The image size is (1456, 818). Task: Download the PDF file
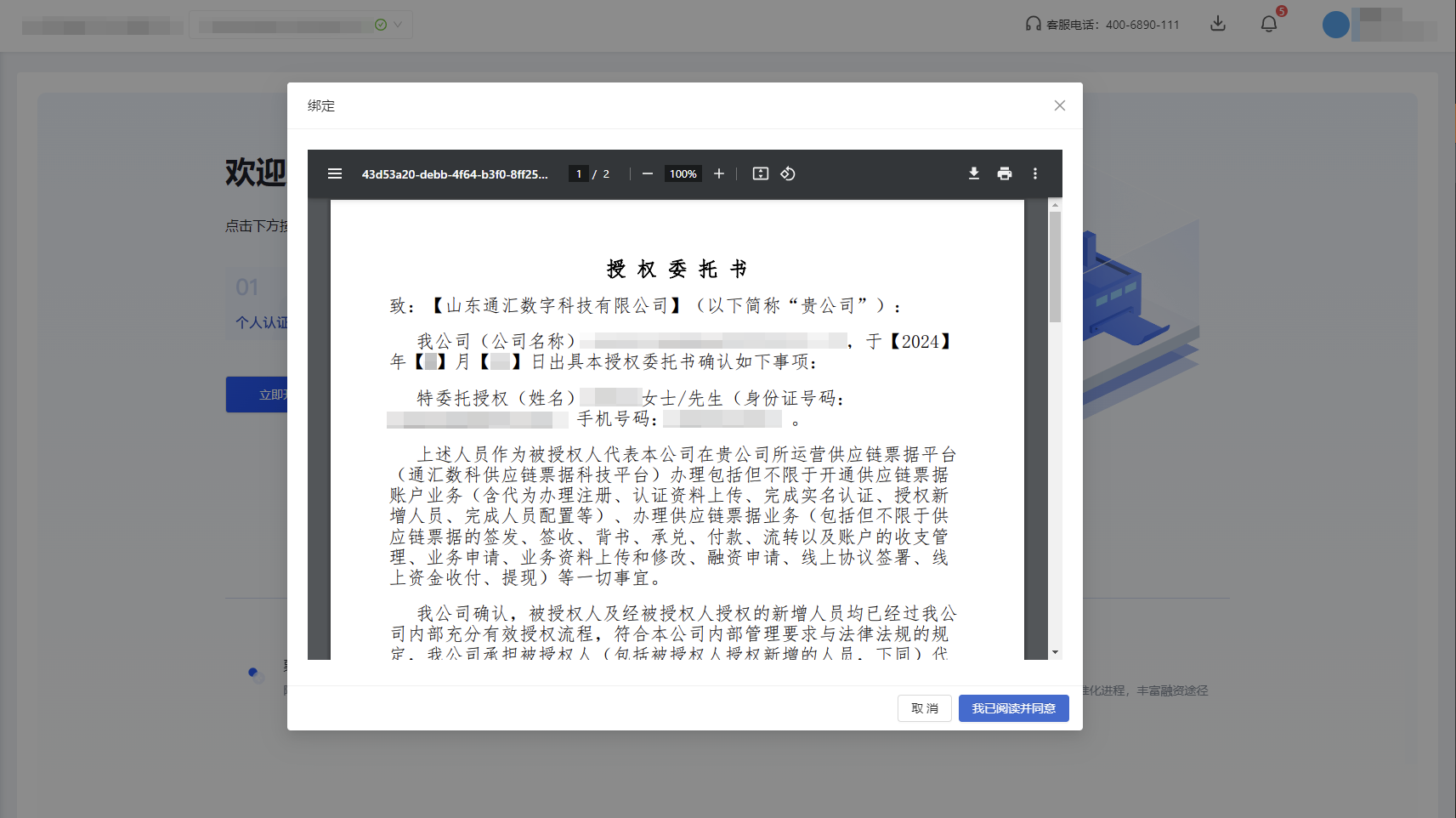point(974,173)
